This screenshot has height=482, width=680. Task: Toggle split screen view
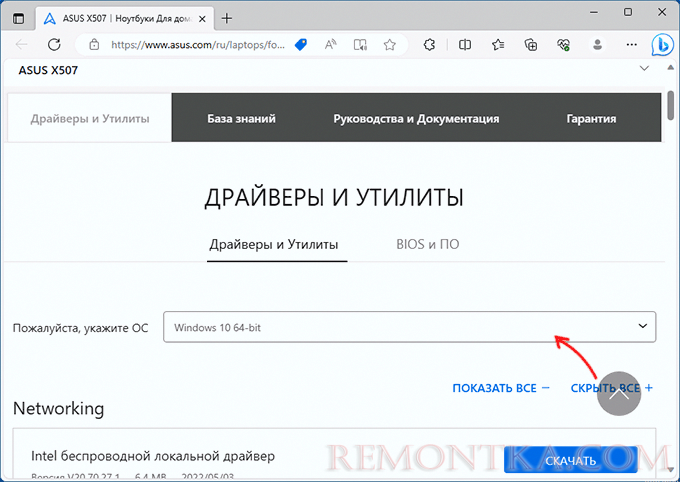click(465, 44)
